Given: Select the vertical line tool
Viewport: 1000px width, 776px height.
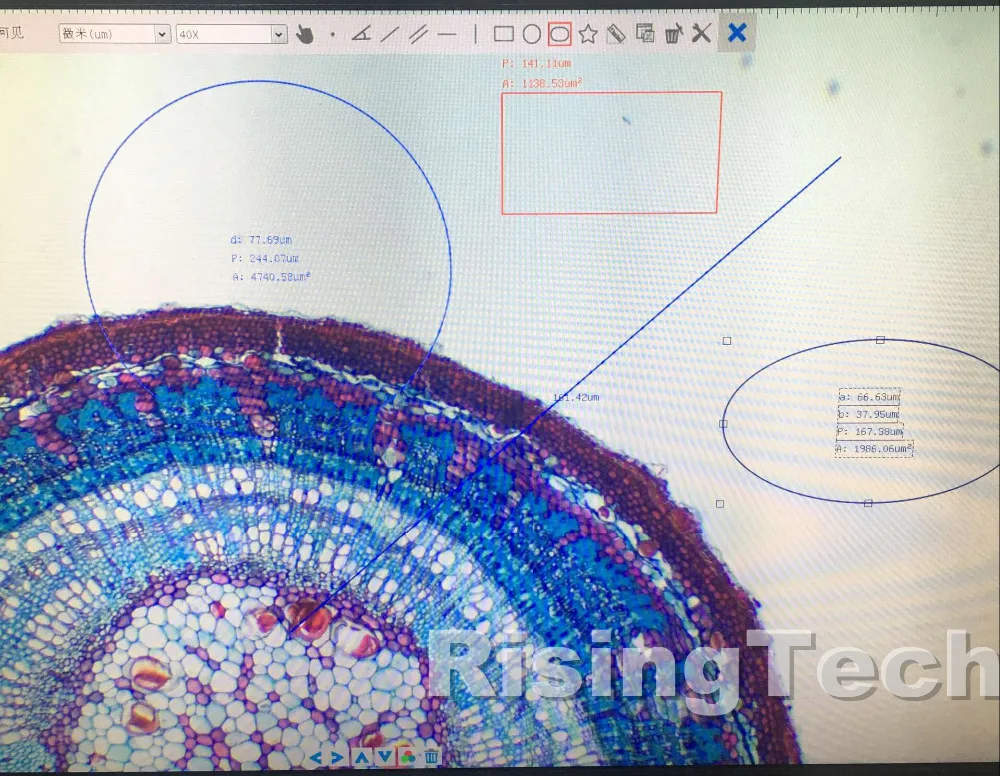Looking at the screenshot, I should (x=476, y=34).
